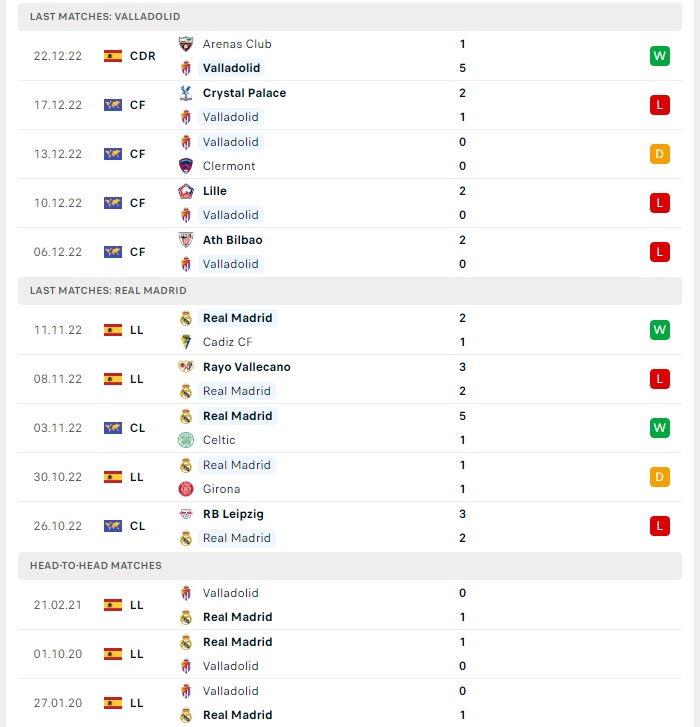
Task: Click the red L badge for Crystal Palace match
Action: pyautogui.click(x=660, y=105)
